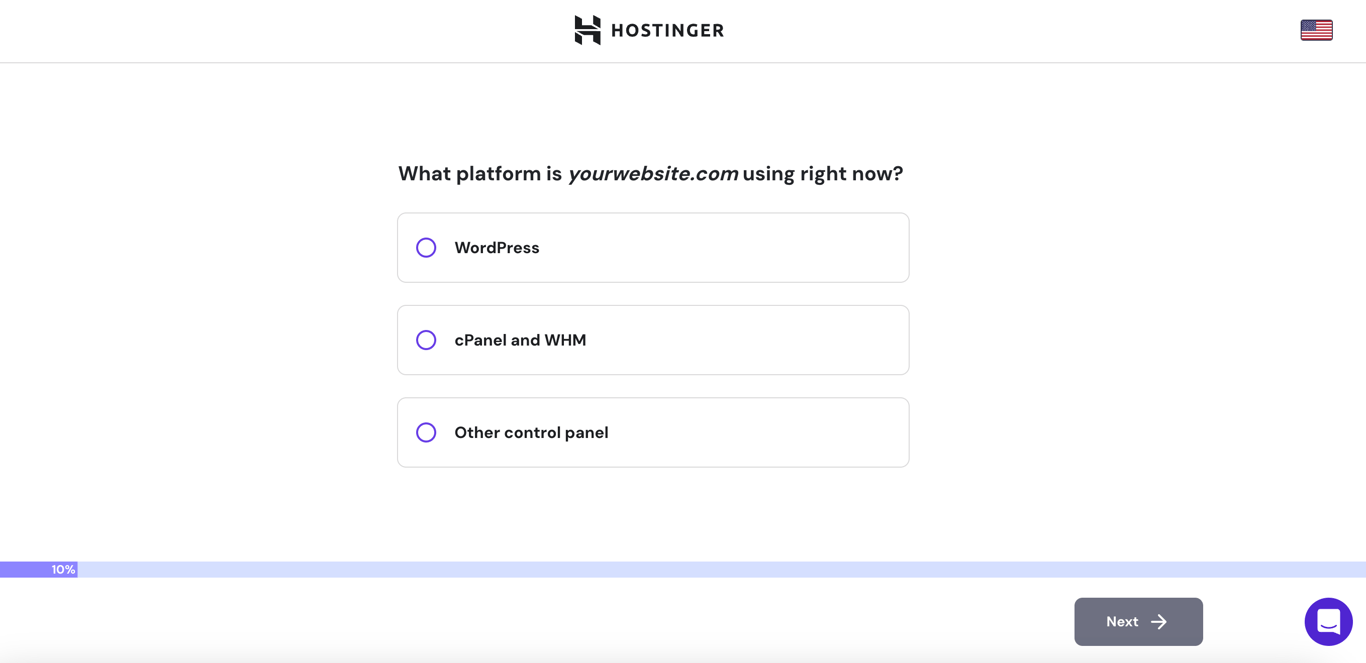Proceed to the next onboarding step
This screenshot has height=663, width=1366.
pos(1138,621)
